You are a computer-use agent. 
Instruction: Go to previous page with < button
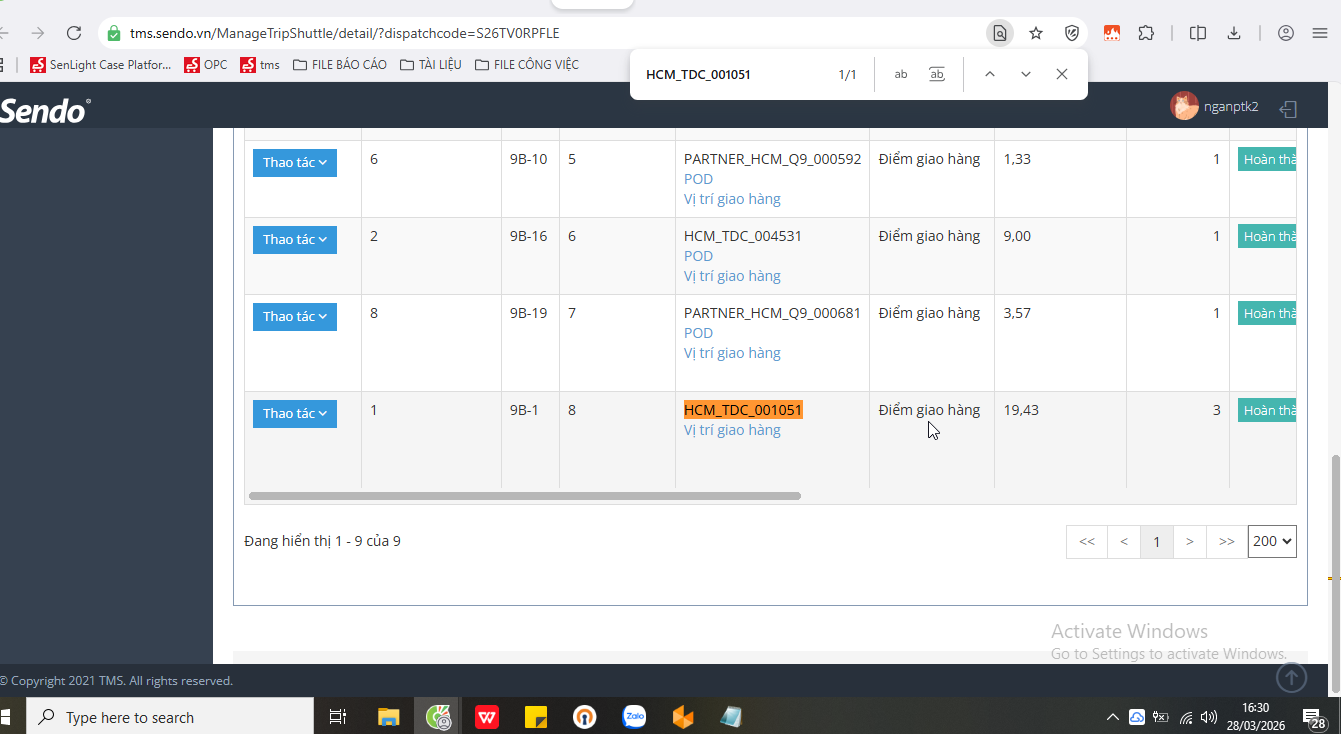[1124, 542]
